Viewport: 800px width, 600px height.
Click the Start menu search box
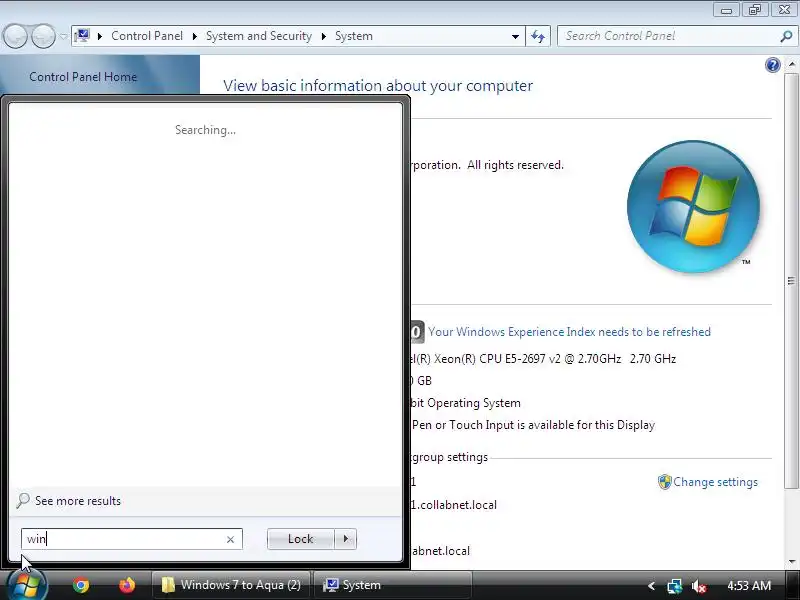(132, 539)
